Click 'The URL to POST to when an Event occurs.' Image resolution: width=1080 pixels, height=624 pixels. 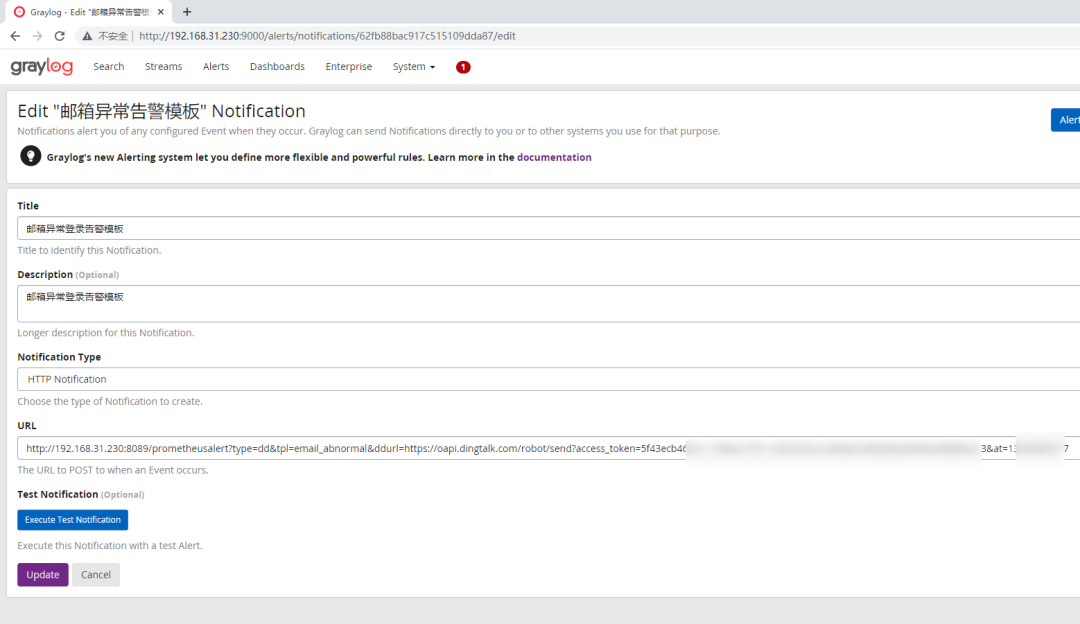point(112,470)
